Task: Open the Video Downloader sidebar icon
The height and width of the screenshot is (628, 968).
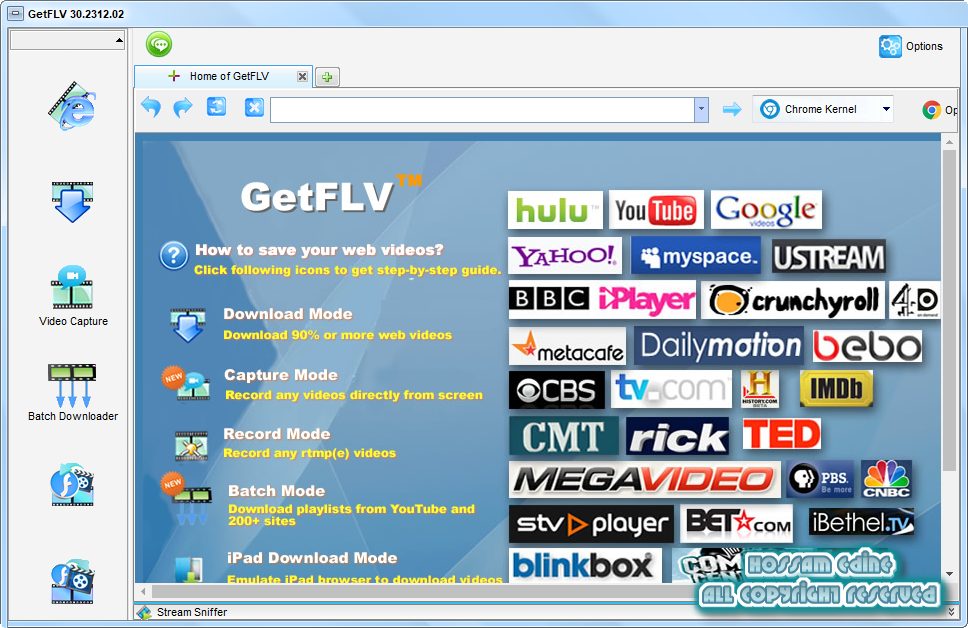Action: coord(72,202)
